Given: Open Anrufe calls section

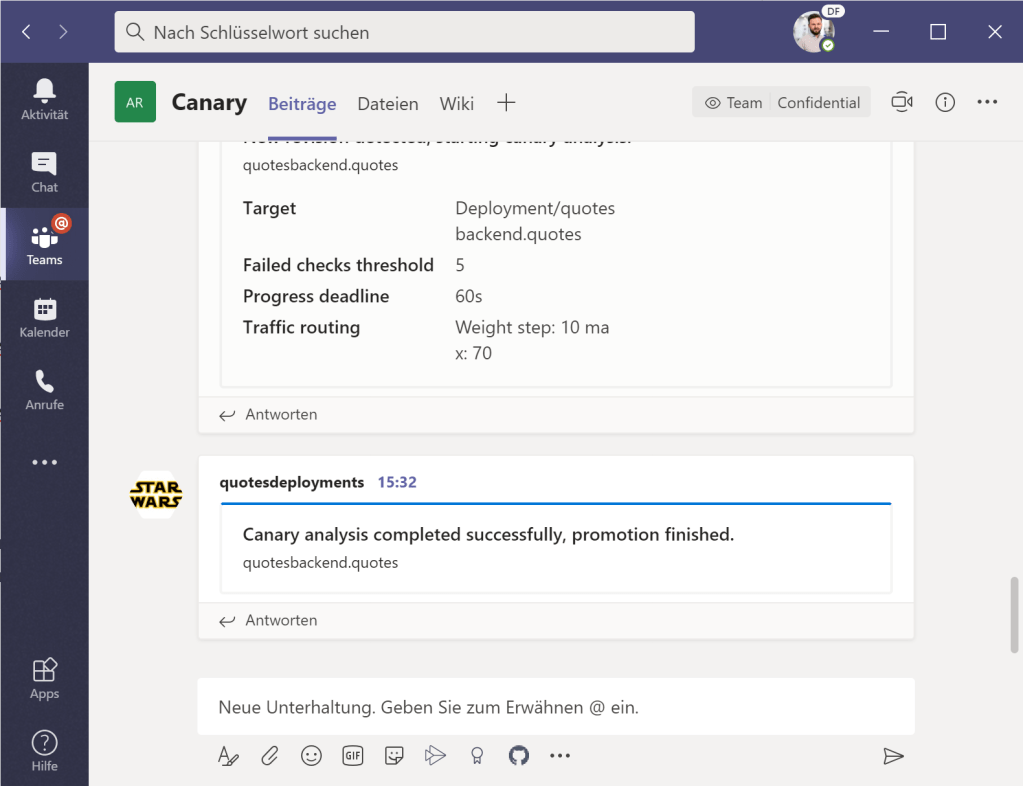Looking at the screenshot, I should point(44,390).
